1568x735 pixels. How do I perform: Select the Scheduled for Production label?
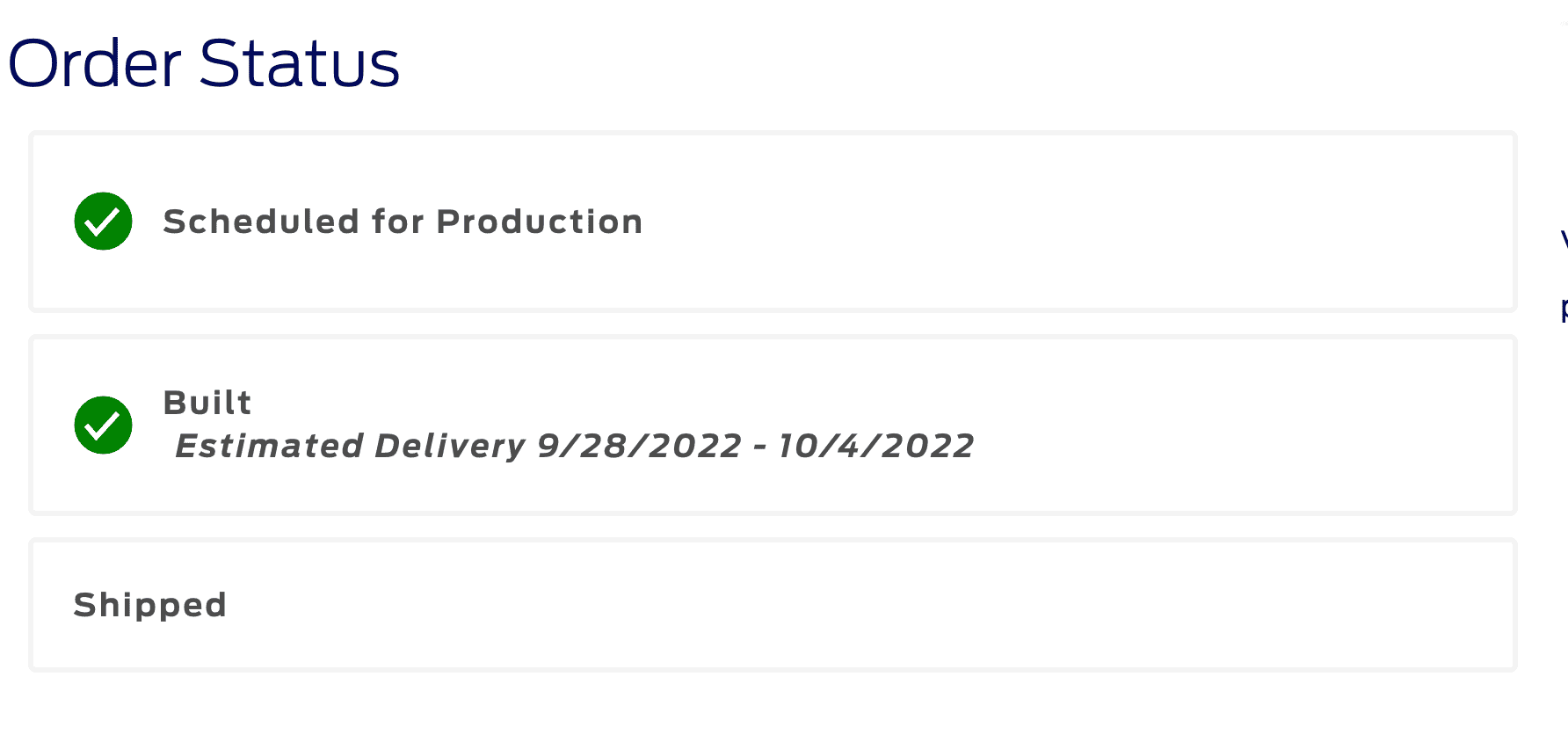pos(403,222)
